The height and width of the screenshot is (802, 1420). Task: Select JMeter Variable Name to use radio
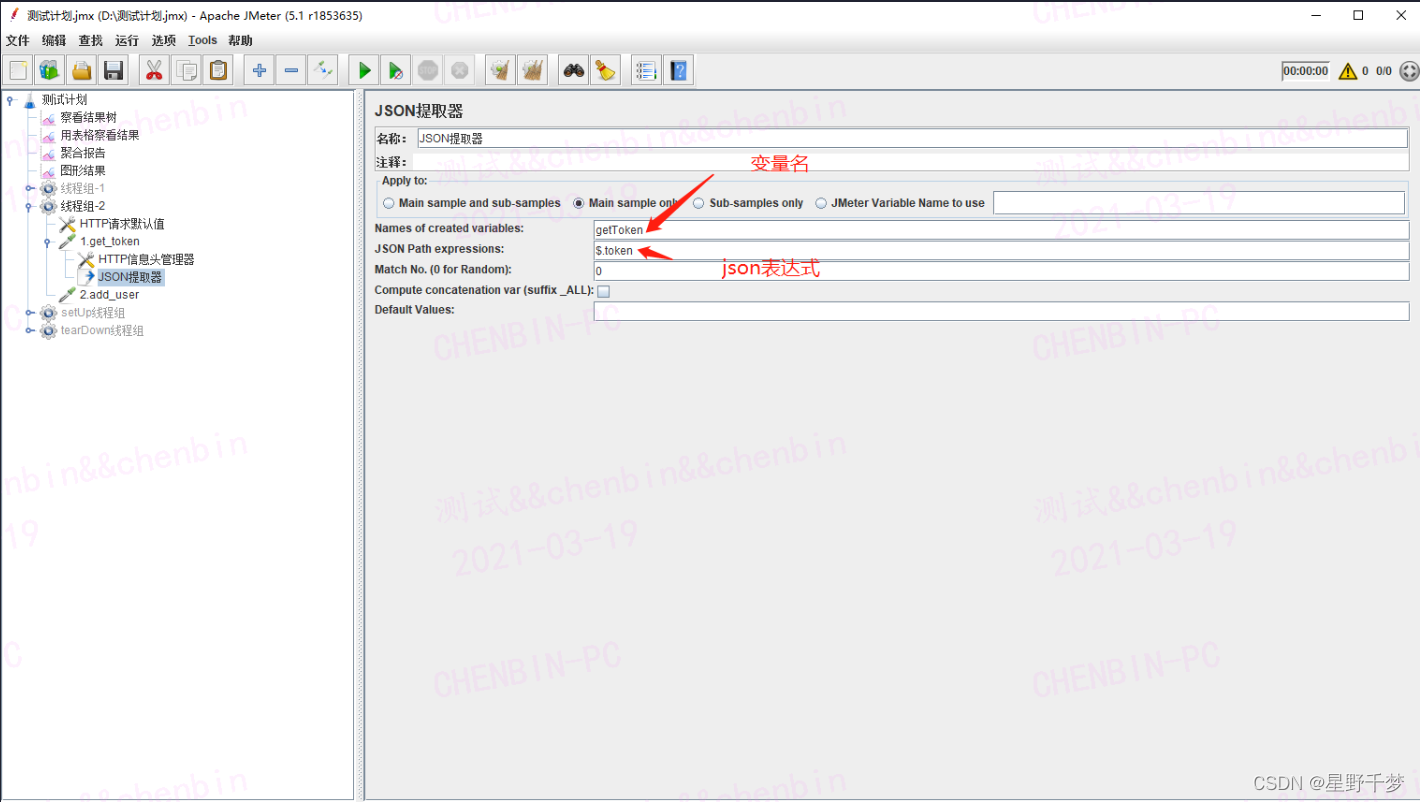click(821, 203)
